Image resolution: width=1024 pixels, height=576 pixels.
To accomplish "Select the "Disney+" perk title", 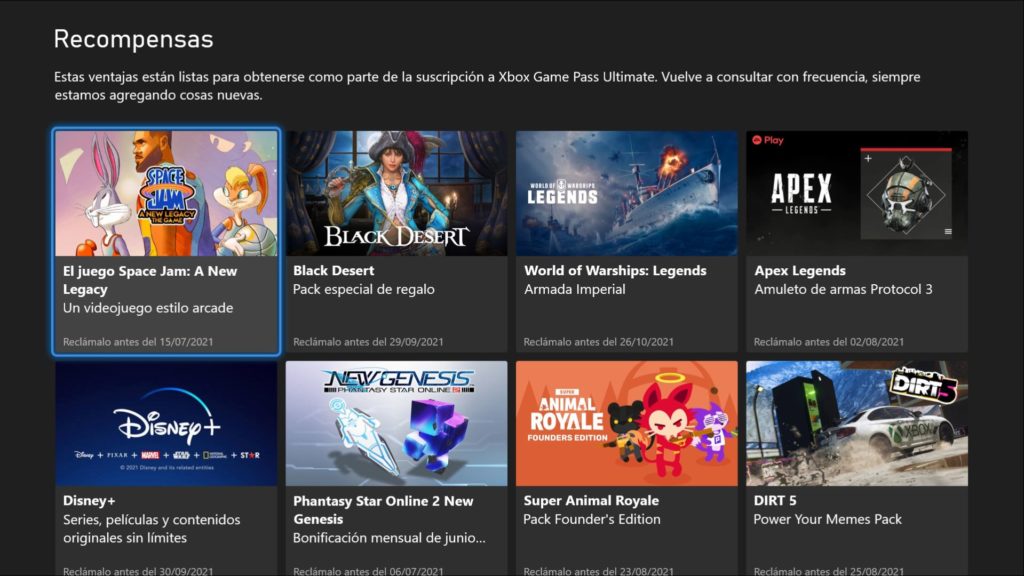I will point(89,501).
